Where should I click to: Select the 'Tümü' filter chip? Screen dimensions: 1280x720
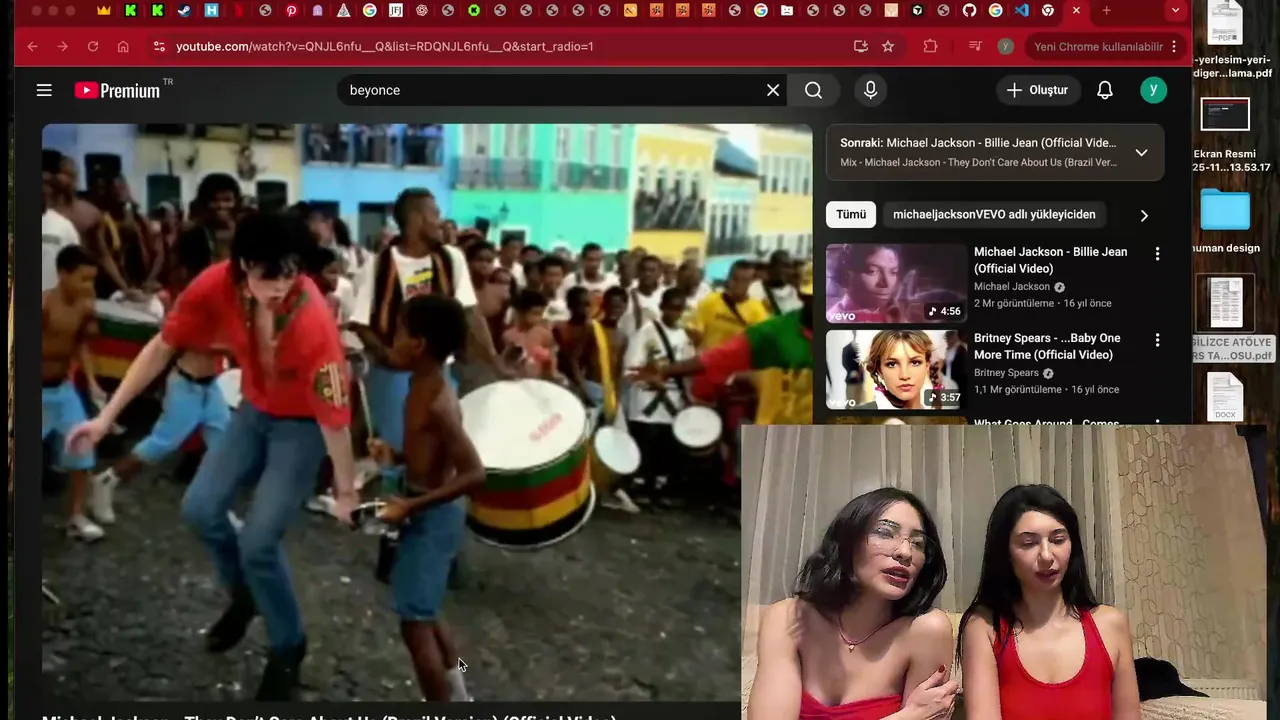pyautogui.click(x=851, y=215)
